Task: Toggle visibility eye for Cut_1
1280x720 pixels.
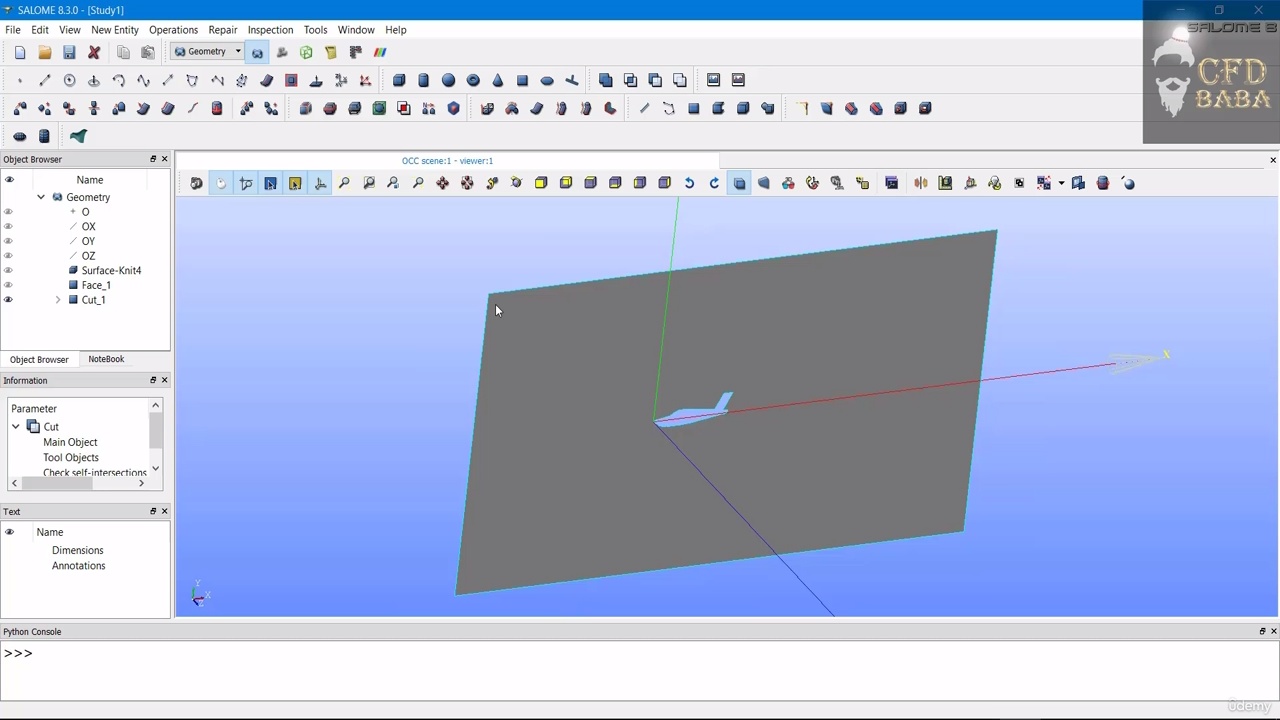Action: click(9, 300)
